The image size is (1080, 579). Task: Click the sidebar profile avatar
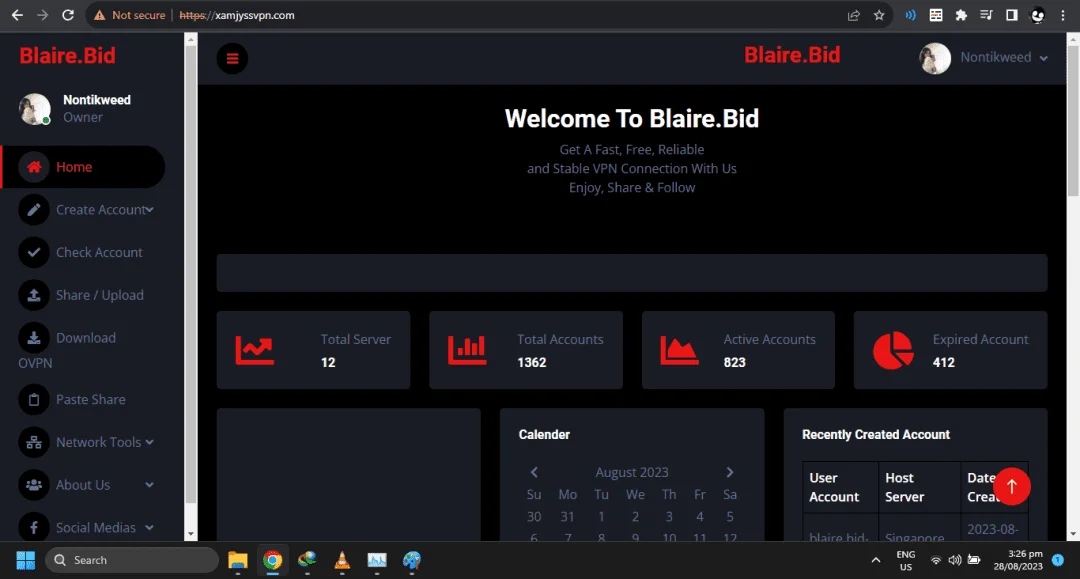(34, 109)
